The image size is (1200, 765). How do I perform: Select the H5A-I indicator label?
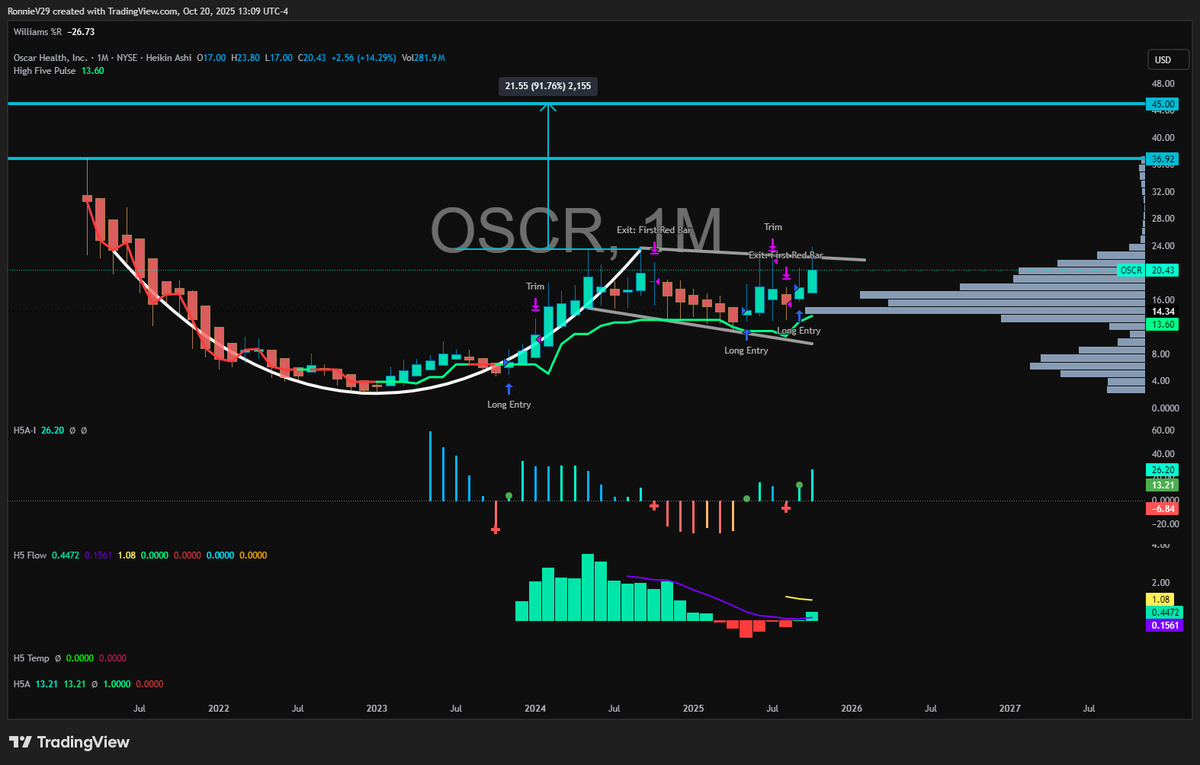click(26, 430)
